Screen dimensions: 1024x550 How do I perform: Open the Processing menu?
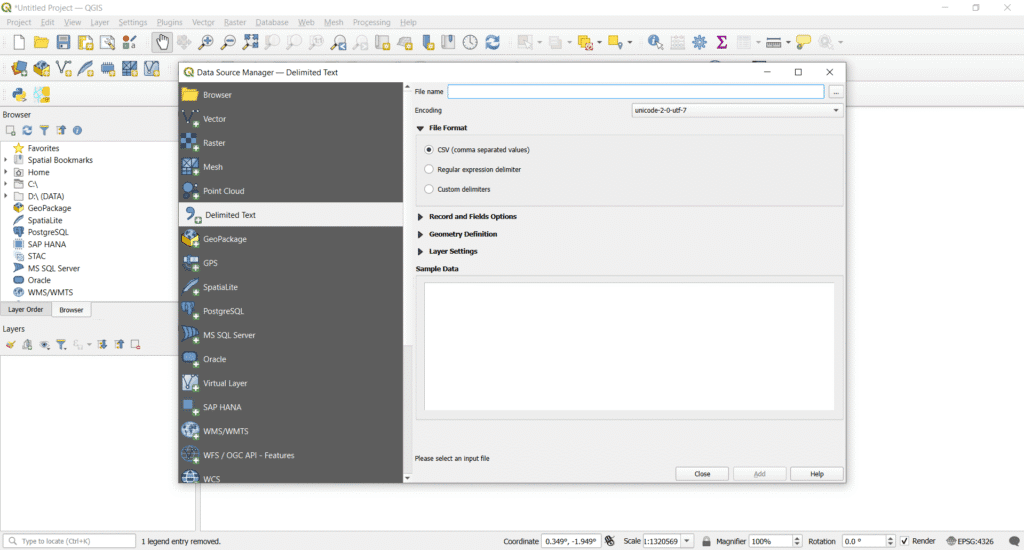click(371, 22)
